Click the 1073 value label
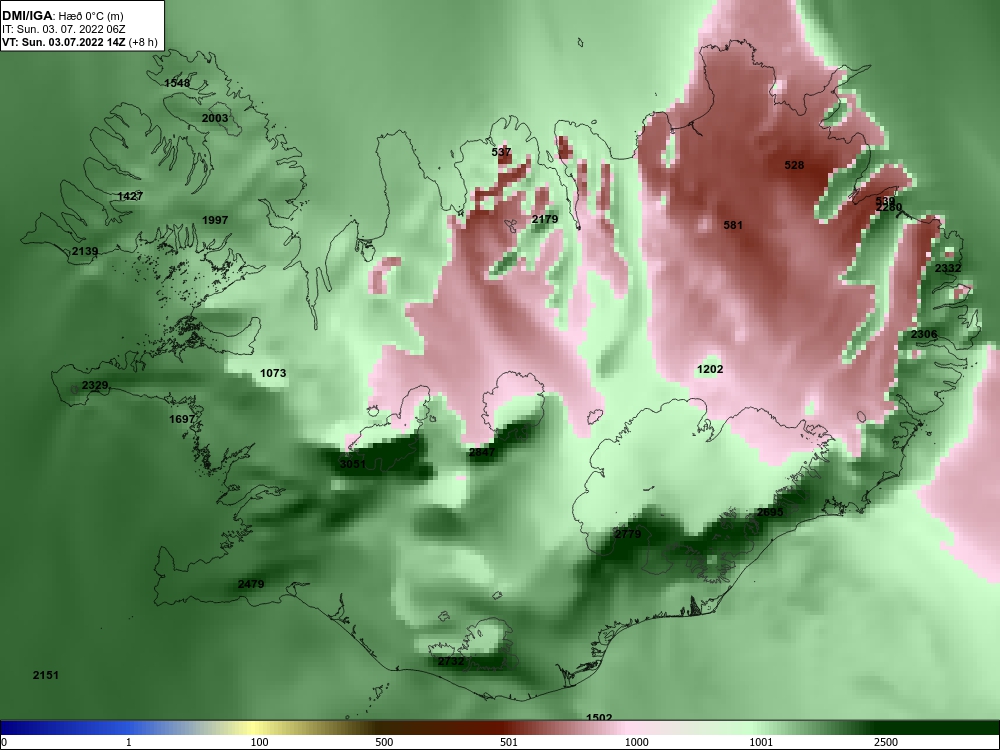The image size is (1000, 750). pos(273,373)
